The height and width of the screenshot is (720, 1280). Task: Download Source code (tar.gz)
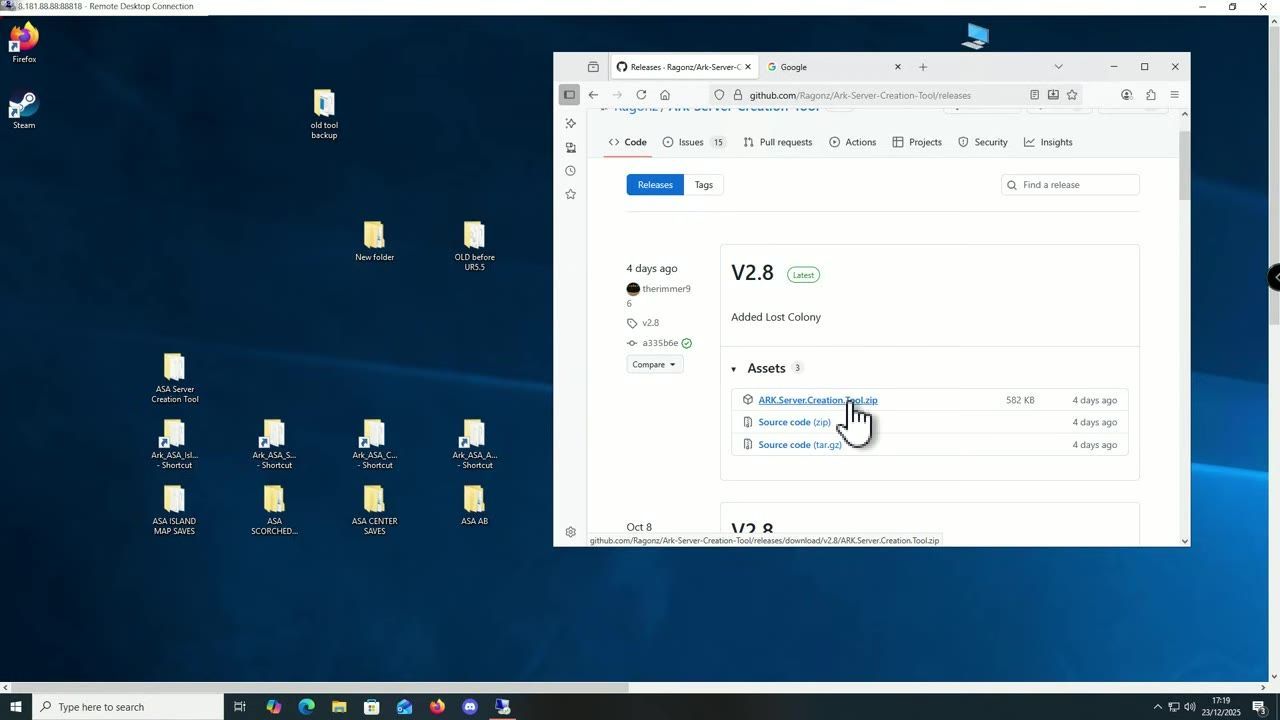[x=800, y=445]
